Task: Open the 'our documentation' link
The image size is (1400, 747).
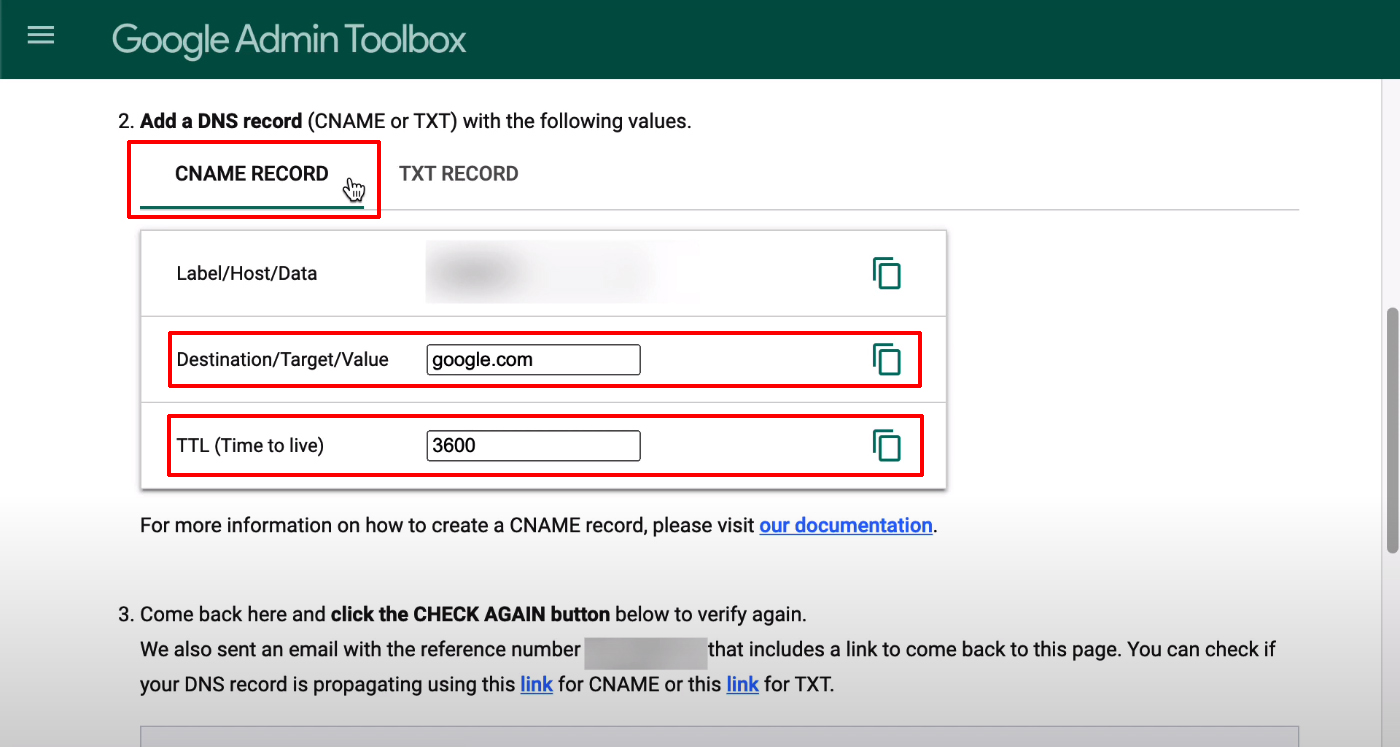Action: pyautogui.click(x=845, y=525)
